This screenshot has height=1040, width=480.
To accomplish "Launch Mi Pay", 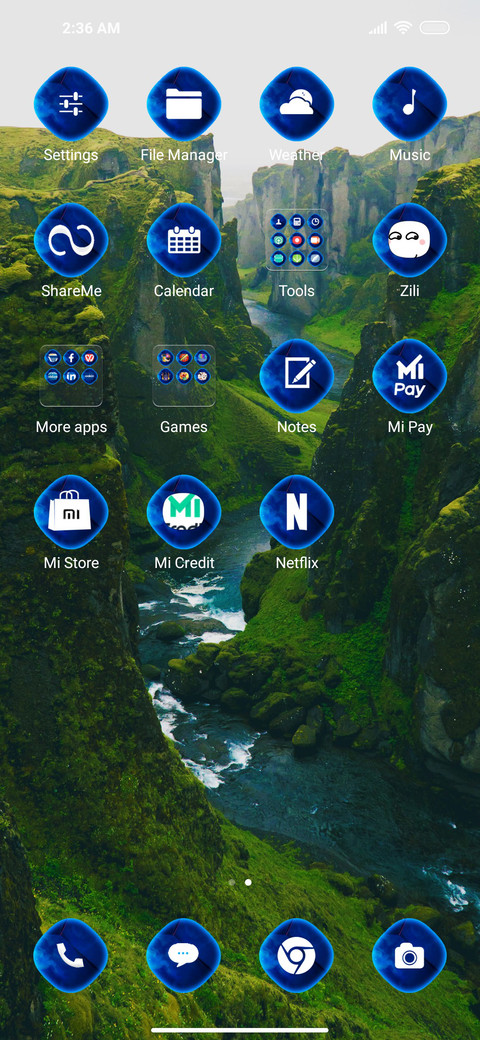I will 410,376.
